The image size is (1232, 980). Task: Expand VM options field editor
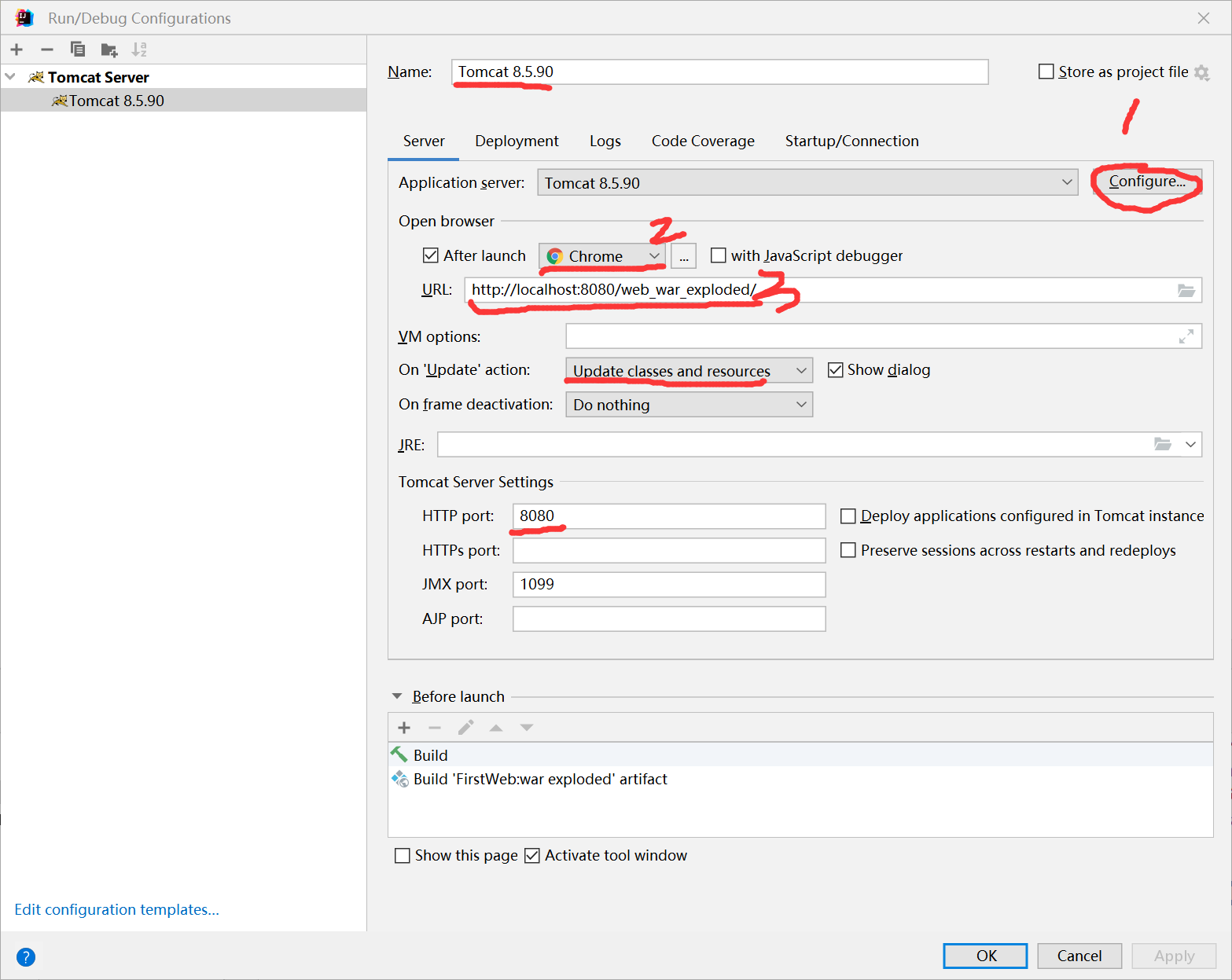[1186, 336]
